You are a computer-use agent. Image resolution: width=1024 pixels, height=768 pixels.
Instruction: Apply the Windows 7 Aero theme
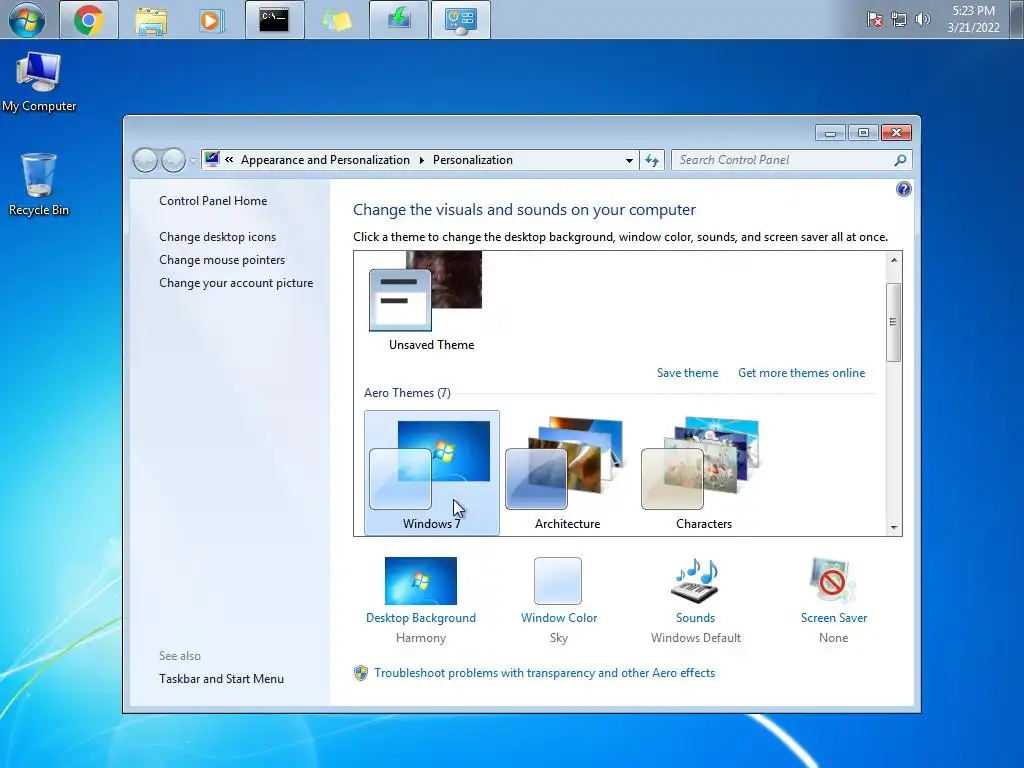point(432,473)
